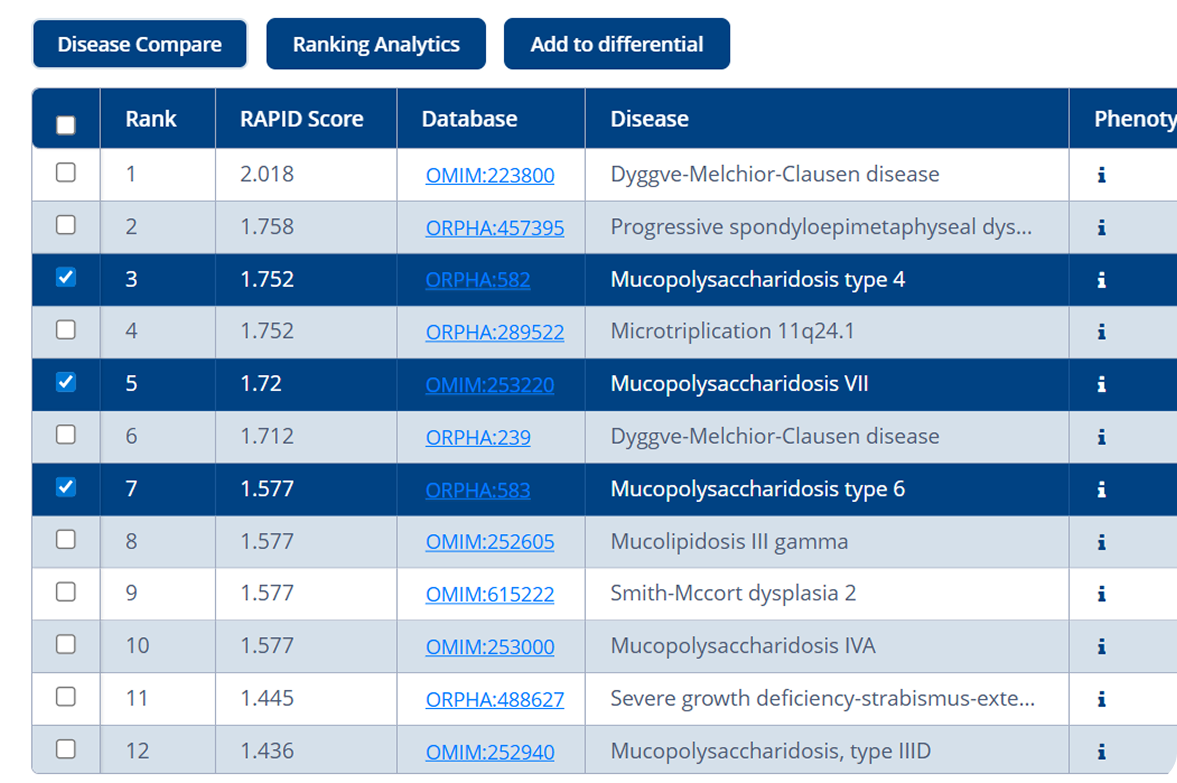Image resolution: width=1177 pixels, height=783 pixels.
Task: Open Ranking Analytics
Action: (x=376, y=45)
